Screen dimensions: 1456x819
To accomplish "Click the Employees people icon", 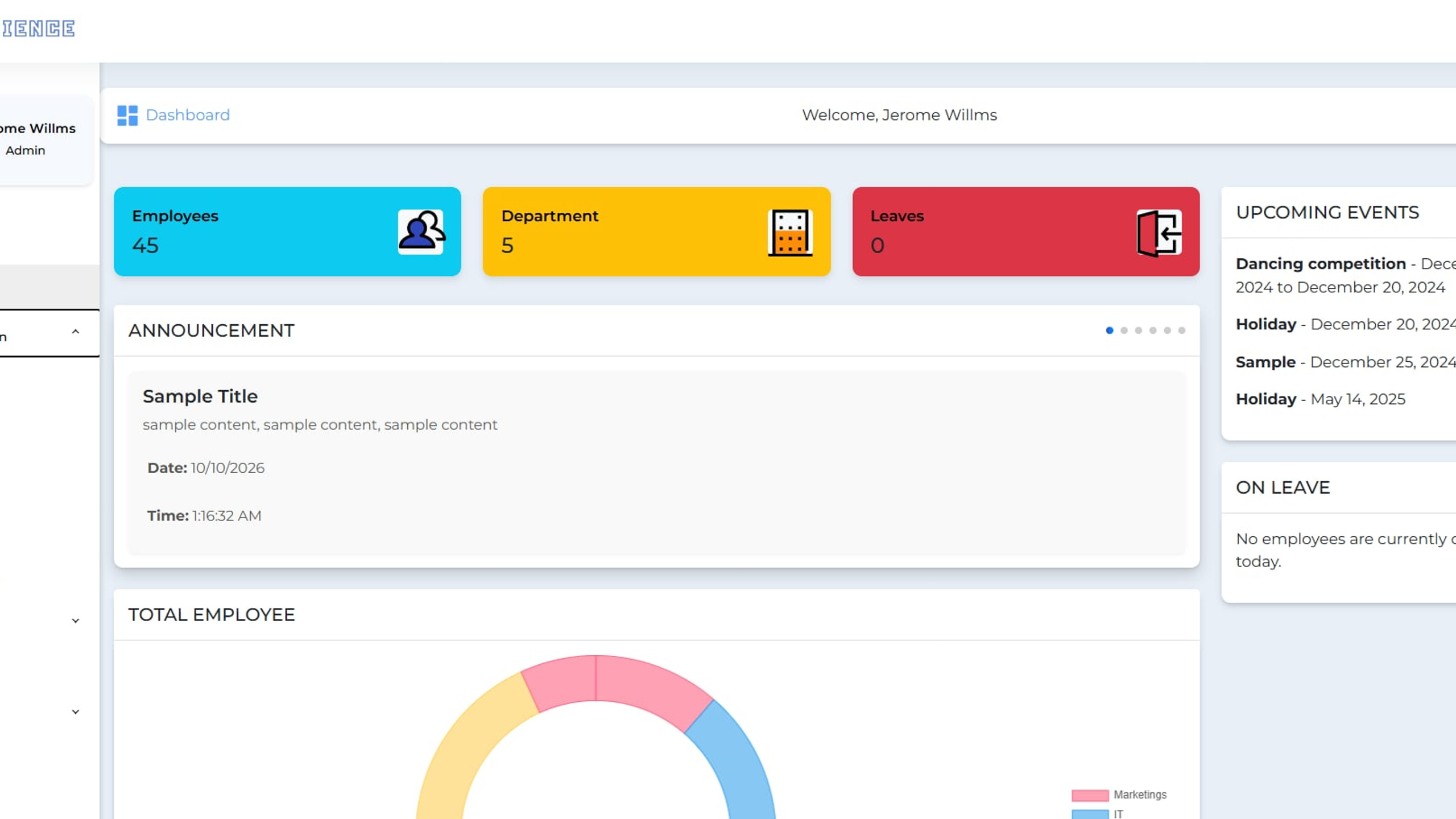I will click(421, 231).
